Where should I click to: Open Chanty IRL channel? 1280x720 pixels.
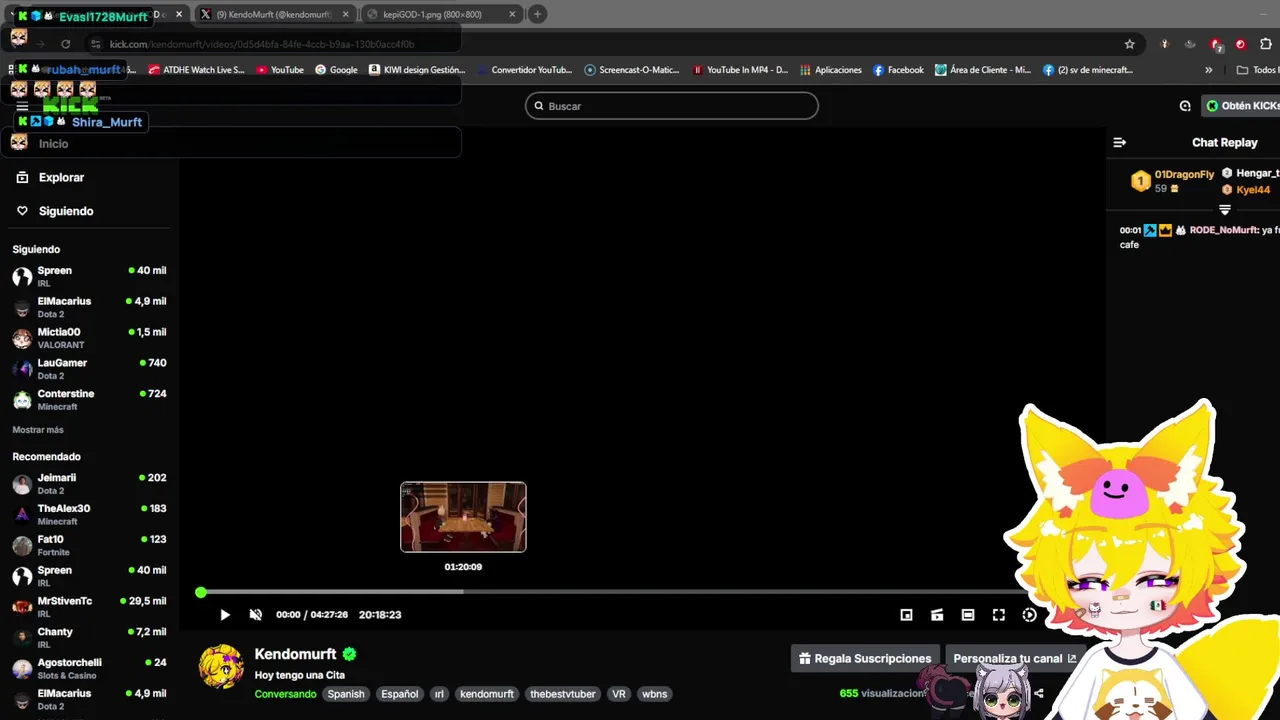click(x=88, y=638)
